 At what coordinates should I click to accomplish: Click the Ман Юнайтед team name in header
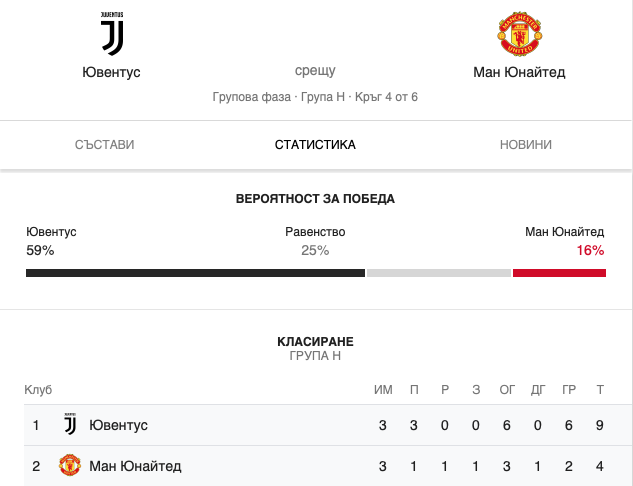click(519, 72)
